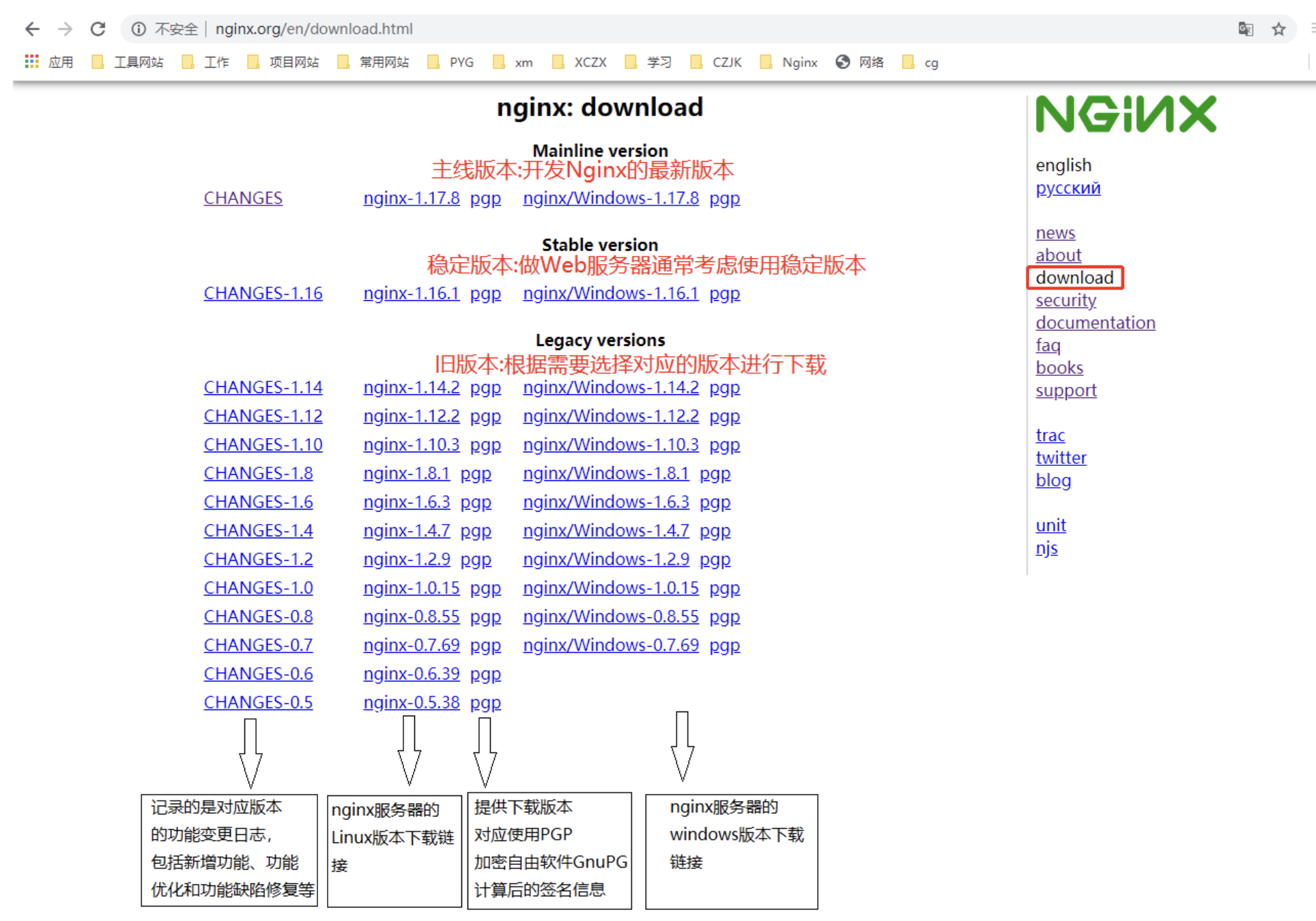Open the twitter link
This screenshot has width=1316, height=921.
click(1061, 458)
